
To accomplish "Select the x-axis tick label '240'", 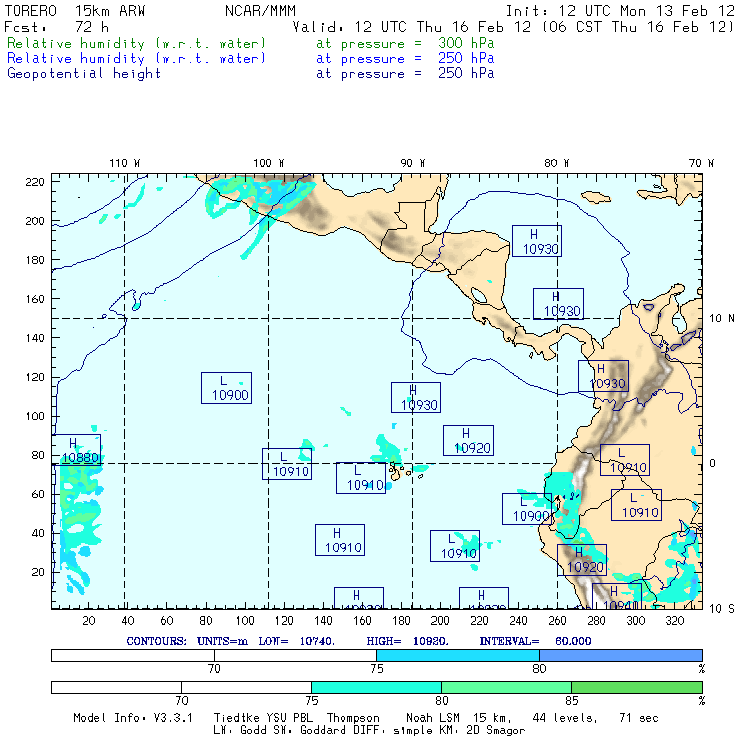I will 518,621.
